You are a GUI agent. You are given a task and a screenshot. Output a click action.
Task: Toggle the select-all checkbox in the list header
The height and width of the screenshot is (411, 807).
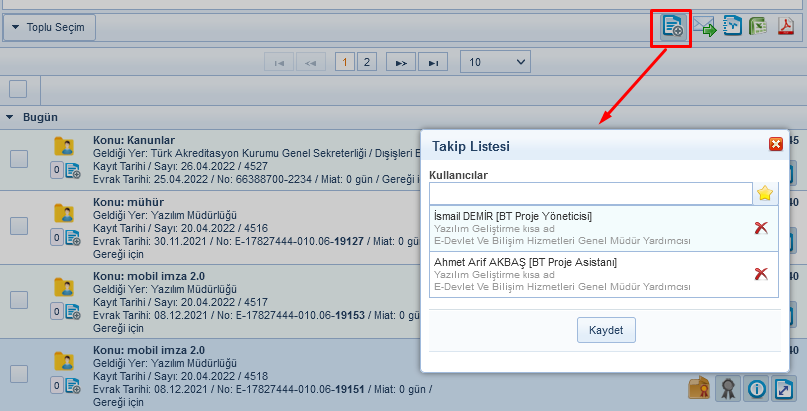(x=18, y=88)
